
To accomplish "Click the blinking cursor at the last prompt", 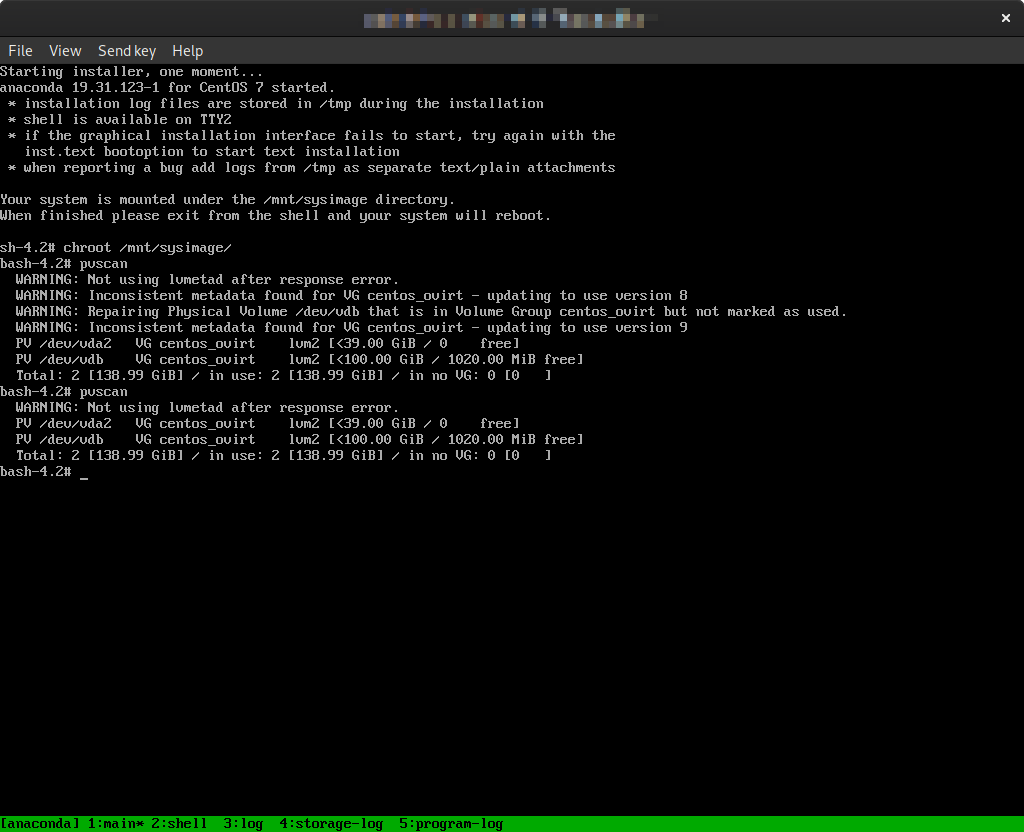I will [84, 472].
